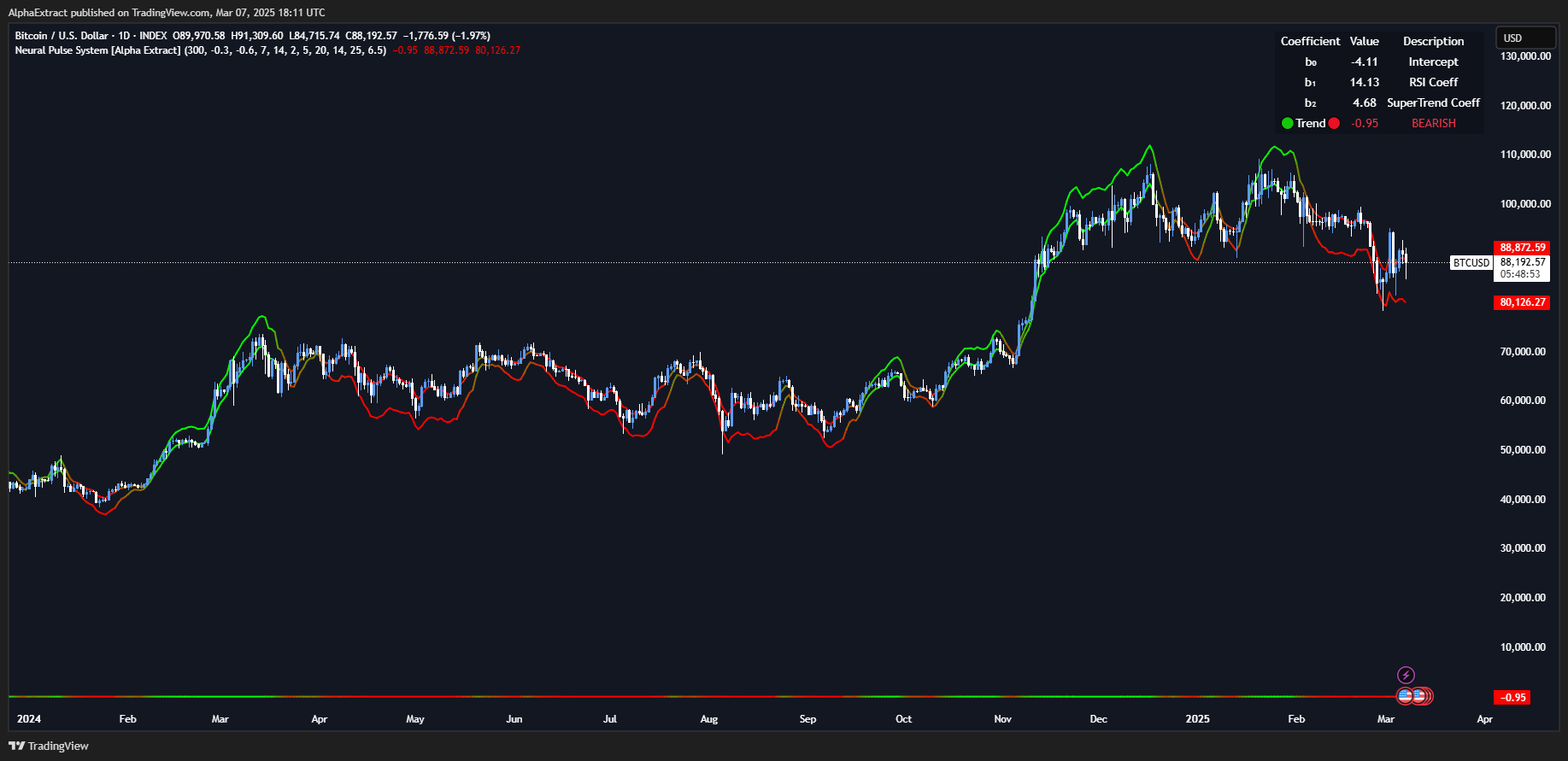Click the change value −1,776.59 (−1.97%)
Screen dimensions: 1568x761
pyautogui.click(x=446, y=36)
